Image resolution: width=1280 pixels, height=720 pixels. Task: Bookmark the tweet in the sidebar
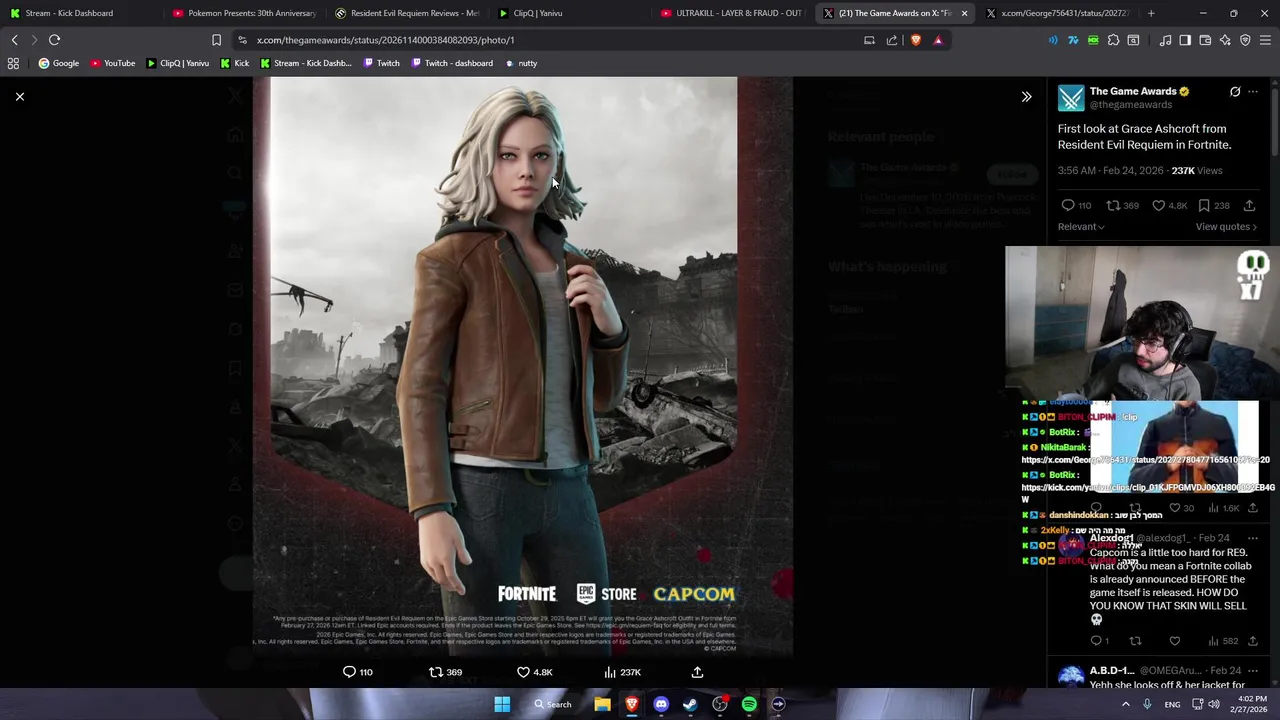point(1204,205)
